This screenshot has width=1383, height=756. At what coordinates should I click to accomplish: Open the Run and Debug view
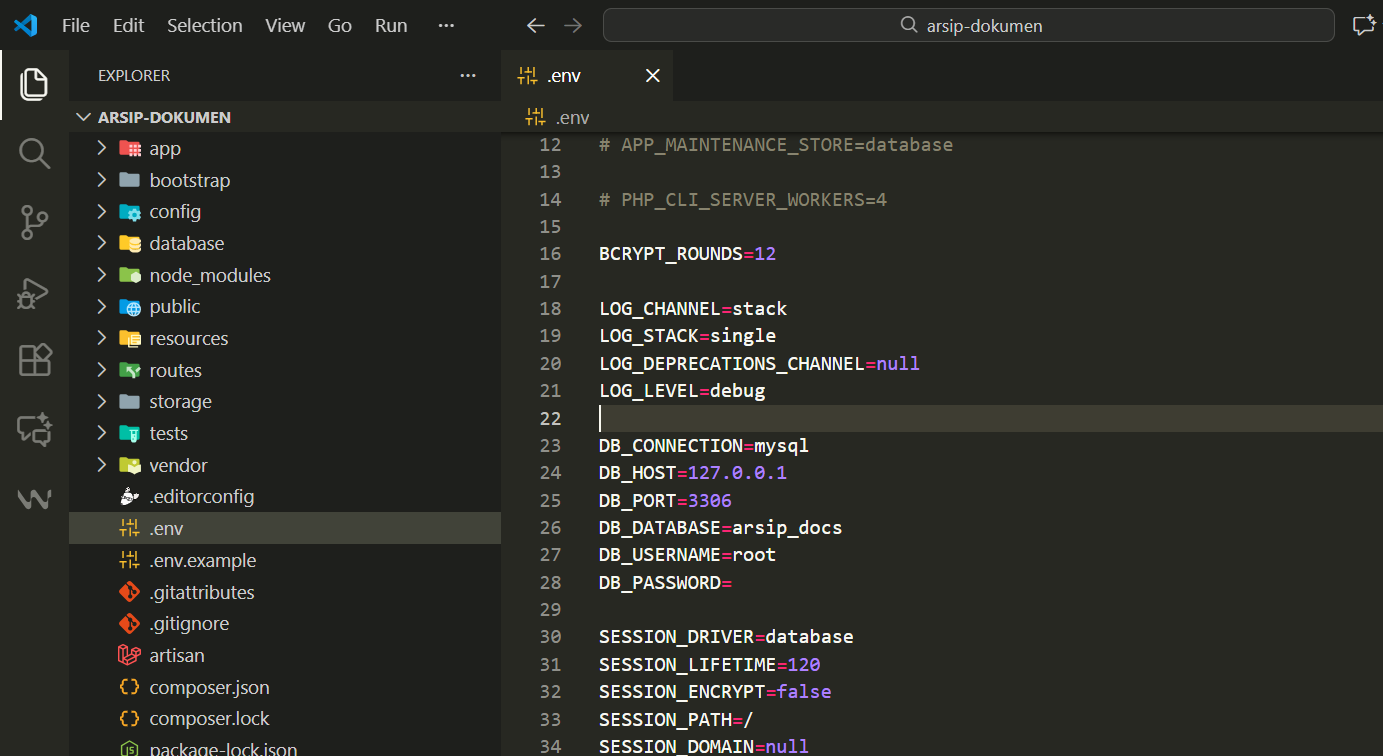click(34, 293)
